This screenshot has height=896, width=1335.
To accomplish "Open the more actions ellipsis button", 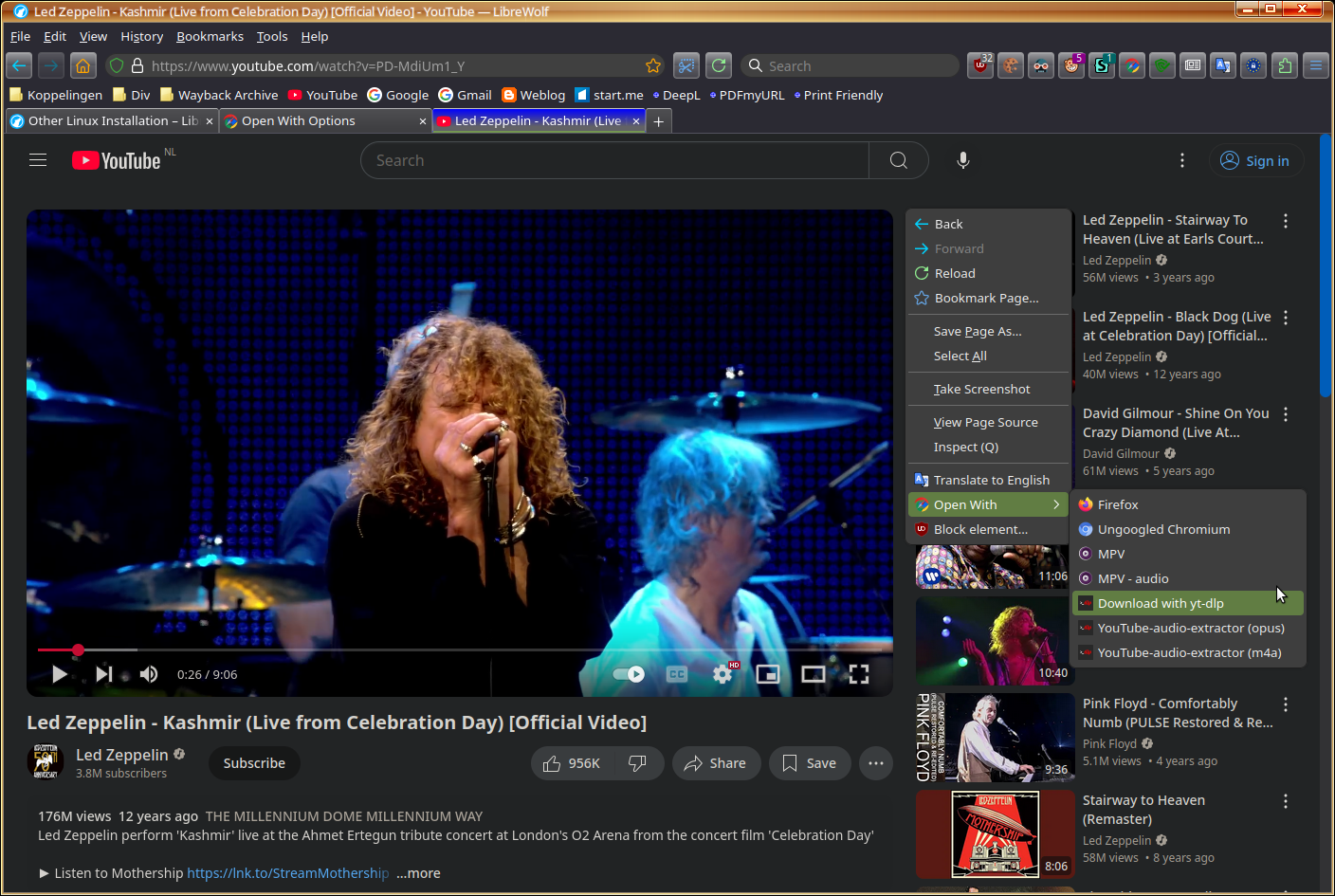I will click(x=876, y=763).
